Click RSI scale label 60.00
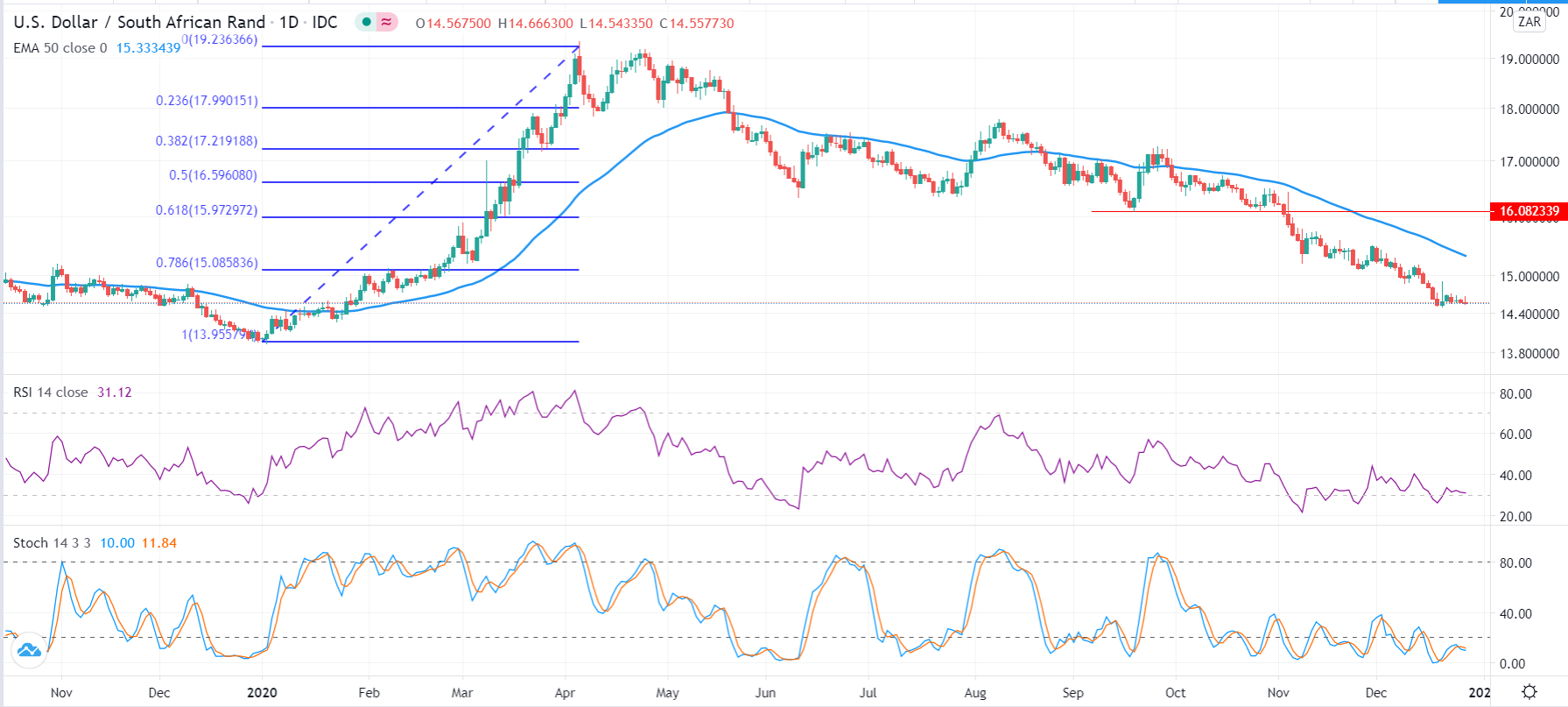This screenshot has height=707, width=1568. click(1515, 435)
